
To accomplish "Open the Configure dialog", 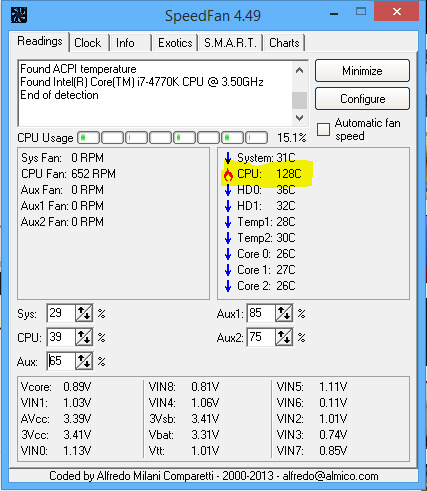I will 362,99.
